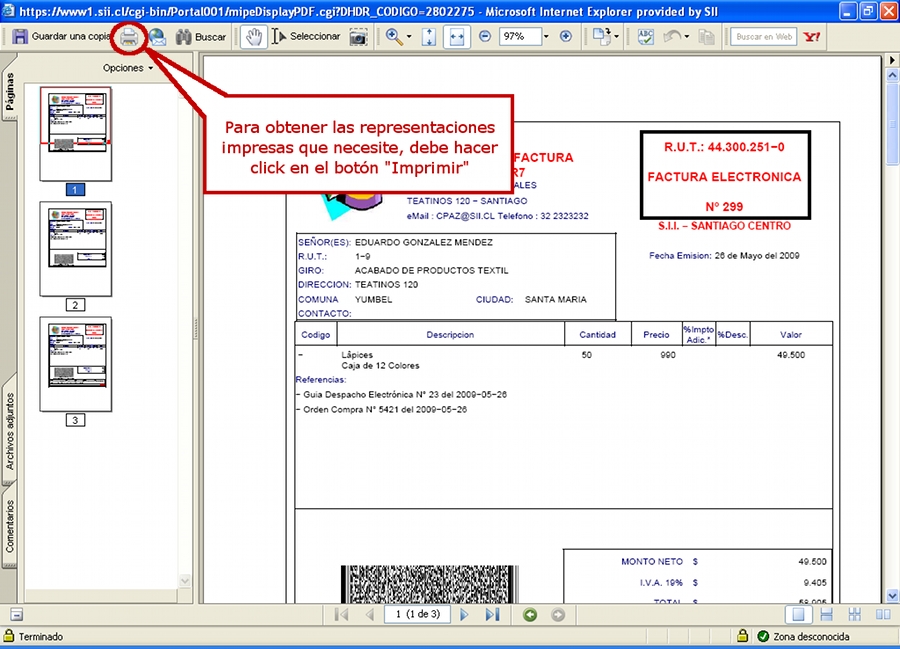This screenshot has width=900, height=649.
Task: Click the 'Orden Compra N° 5421' reference line
Action: tap(382, 410)
